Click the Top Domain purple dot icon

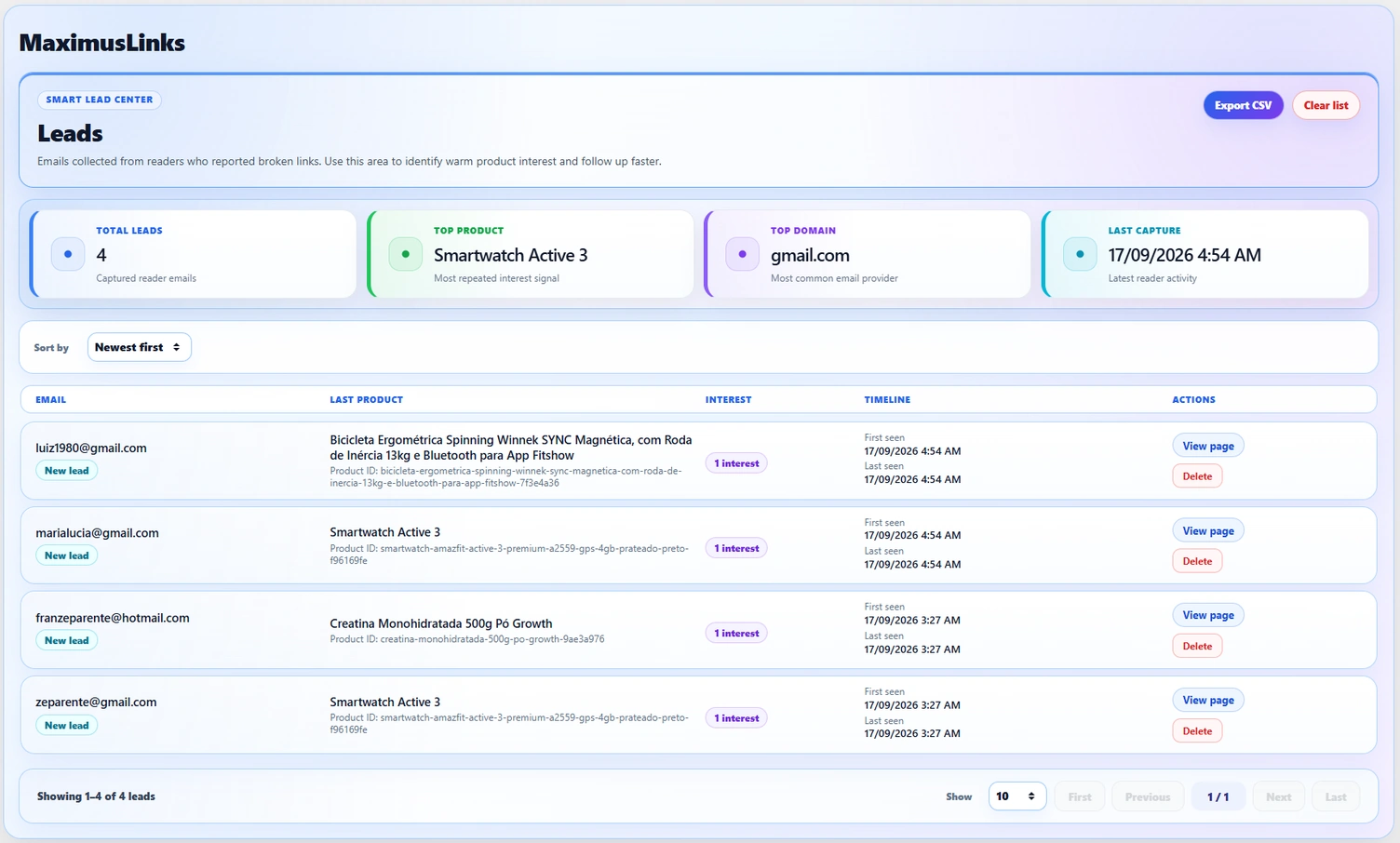click(742, 254)
